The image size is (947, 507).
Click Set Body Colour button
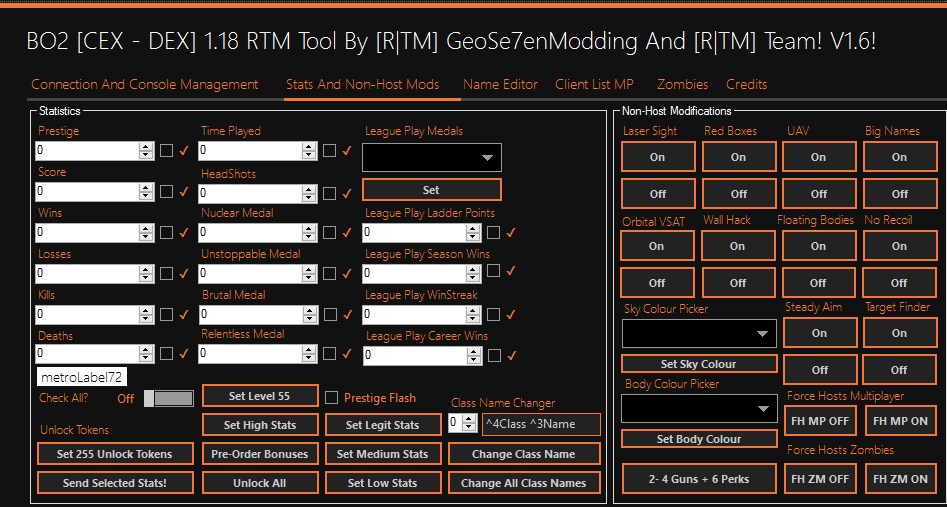point(699,439)
